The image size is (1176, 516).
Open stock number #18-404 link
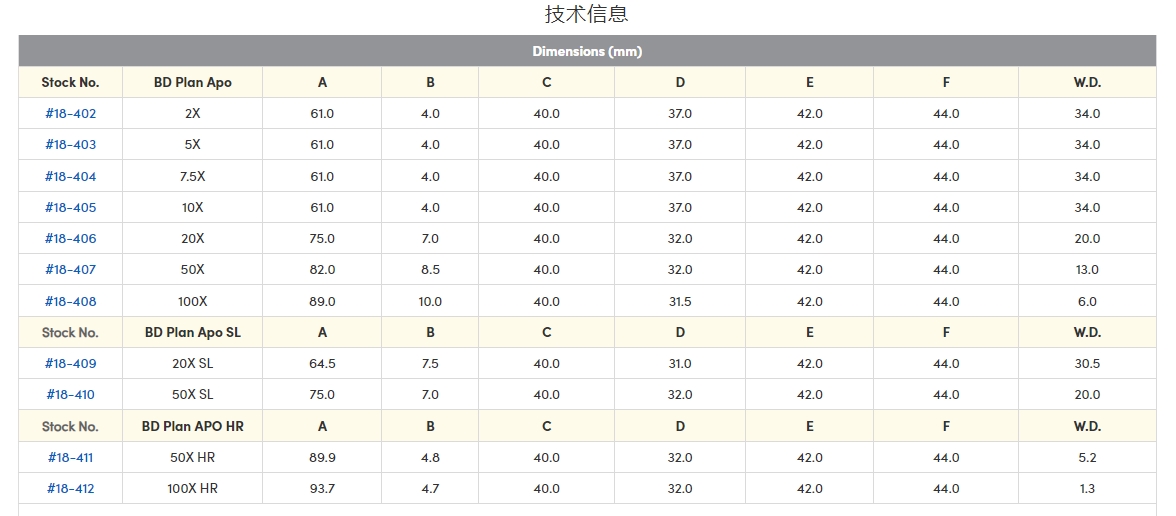70,176
